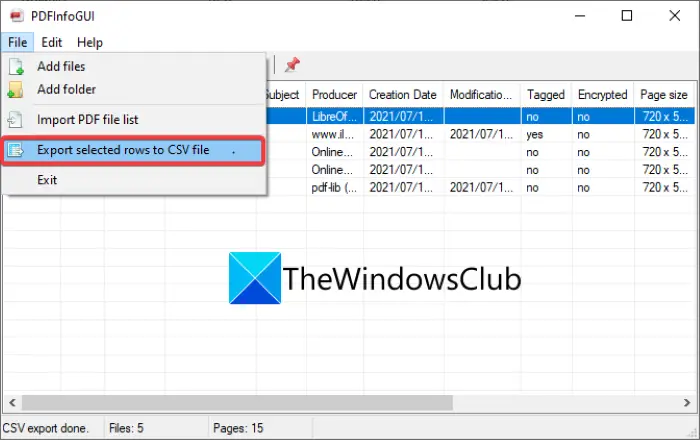The height and width of the screenshot is (440, 700).
Task: Click the Tagged column header
Action: coord(546,95)
